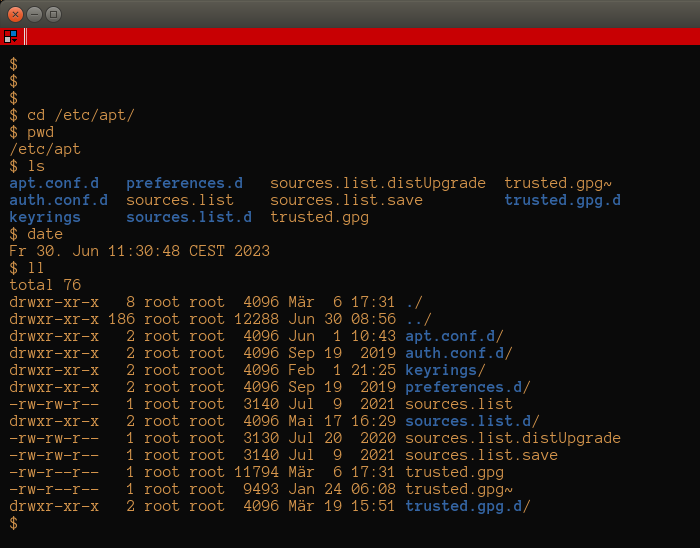Click apt.conf.d/ in the ll listing
The width and height of the screenshot is (700, 548).
[454, 336]
